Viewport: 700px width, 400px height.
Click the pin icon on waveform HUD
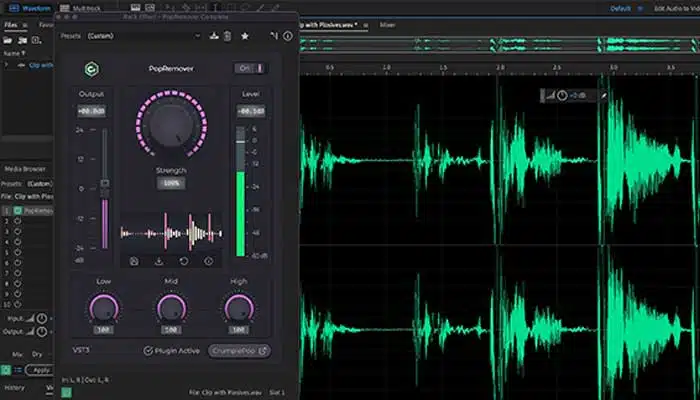point(604,95)
